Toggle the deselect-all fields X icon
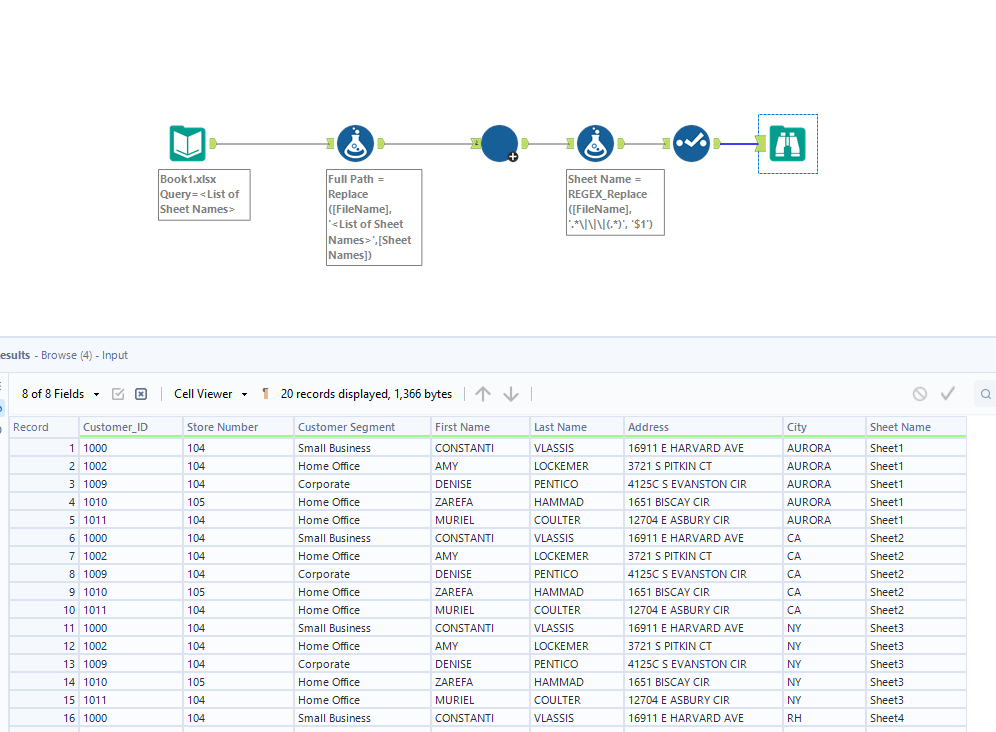This screenshot has width=996, height=732. [x=141, y=394]
